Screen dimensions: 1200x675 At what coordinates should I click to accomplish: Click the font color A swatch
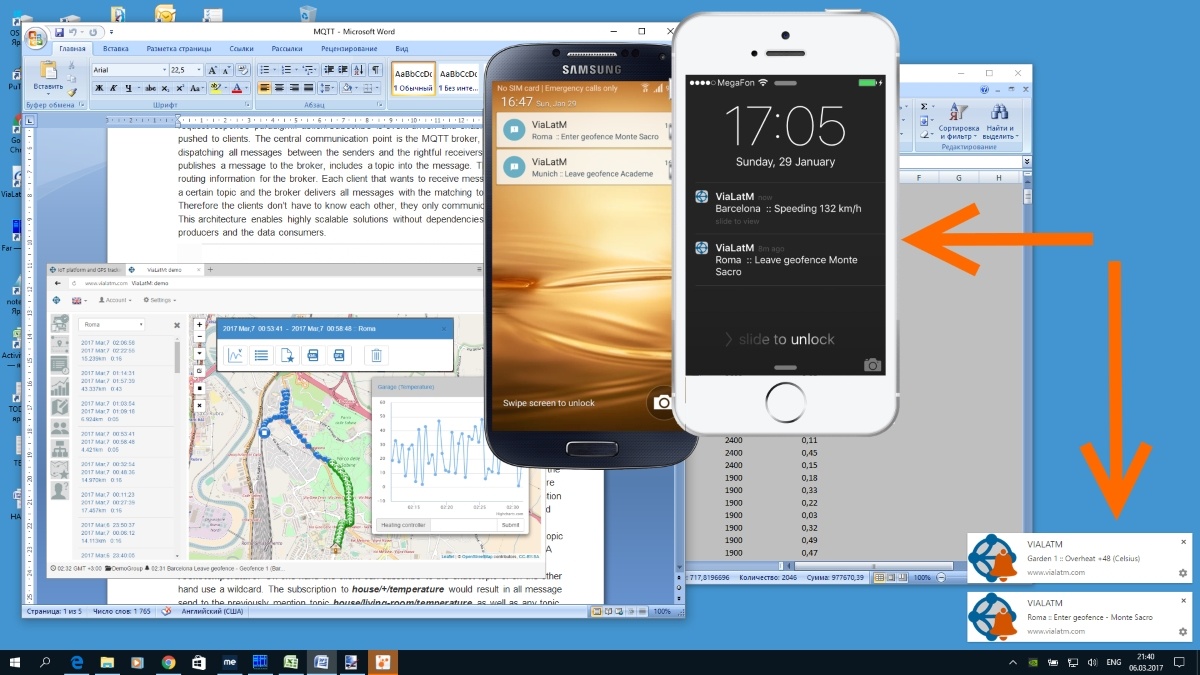tap(236, 88)
